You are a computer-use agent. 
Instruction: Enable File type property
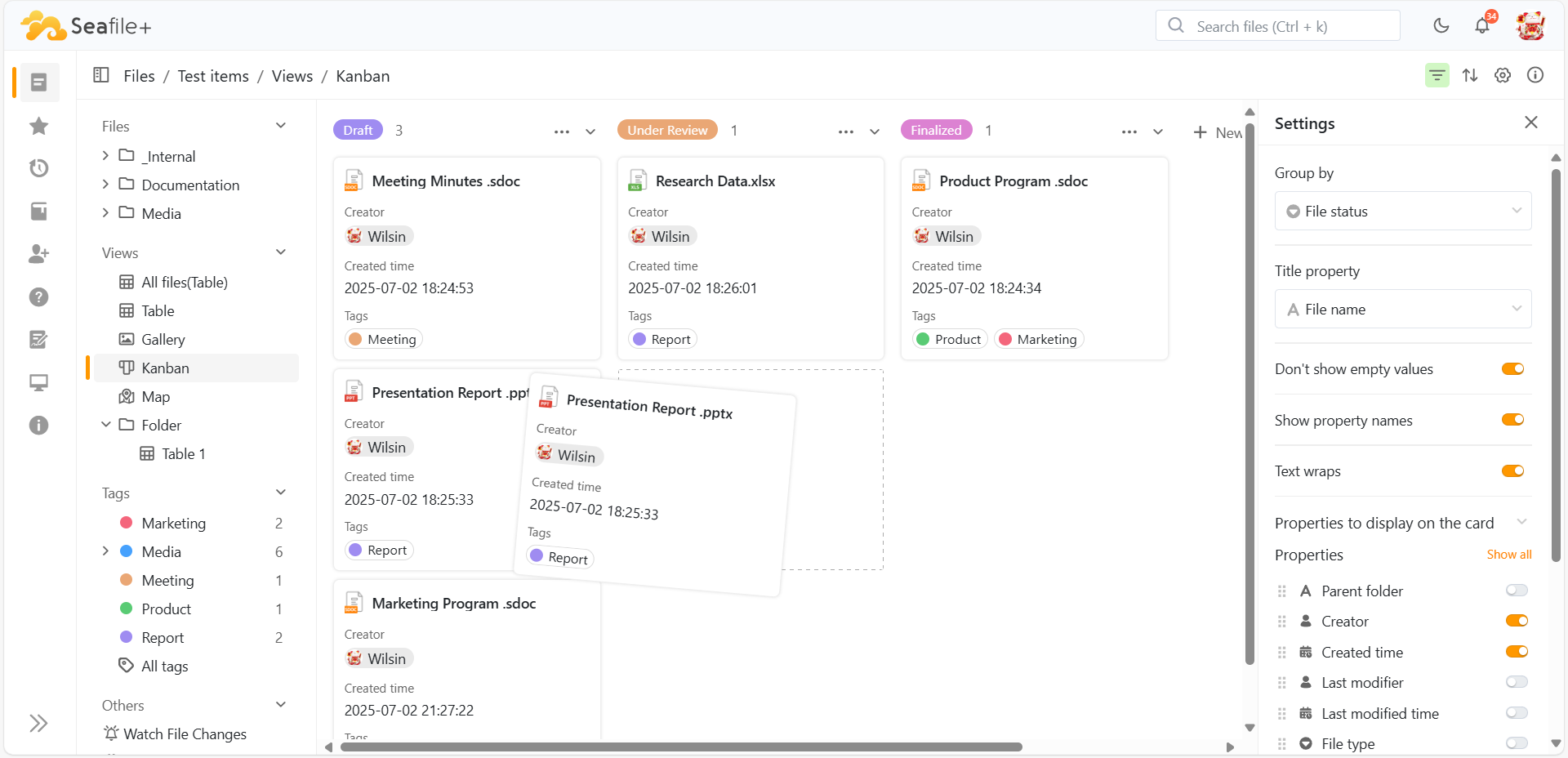1517,743
